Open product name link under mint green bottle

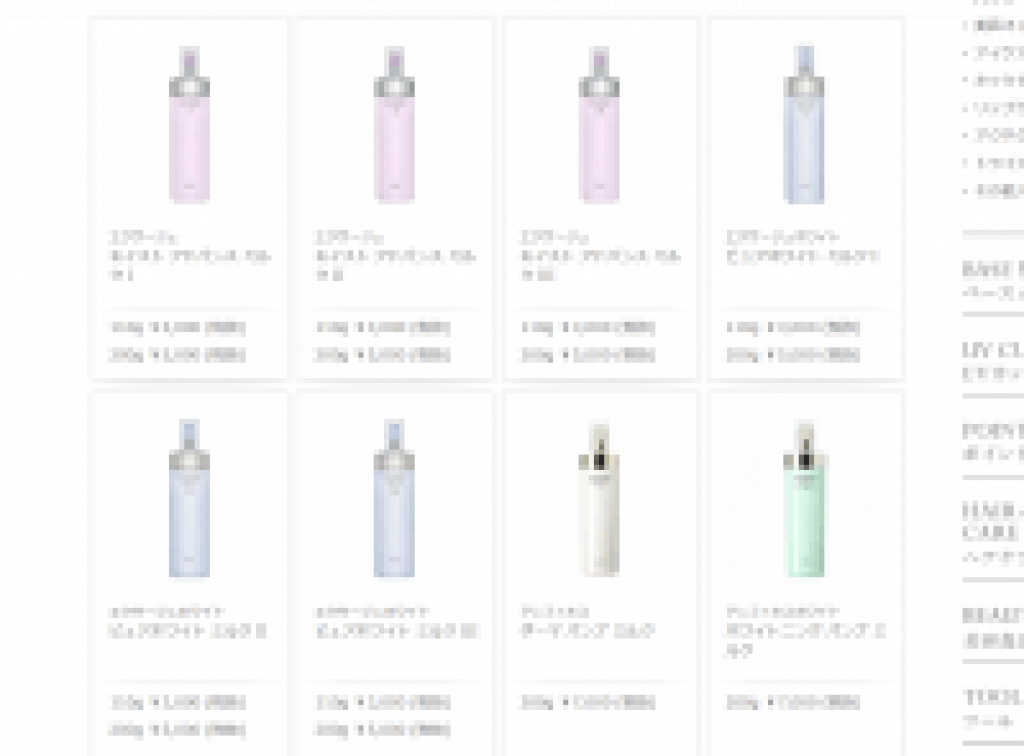pyautogui.click(x=805, y=631)
